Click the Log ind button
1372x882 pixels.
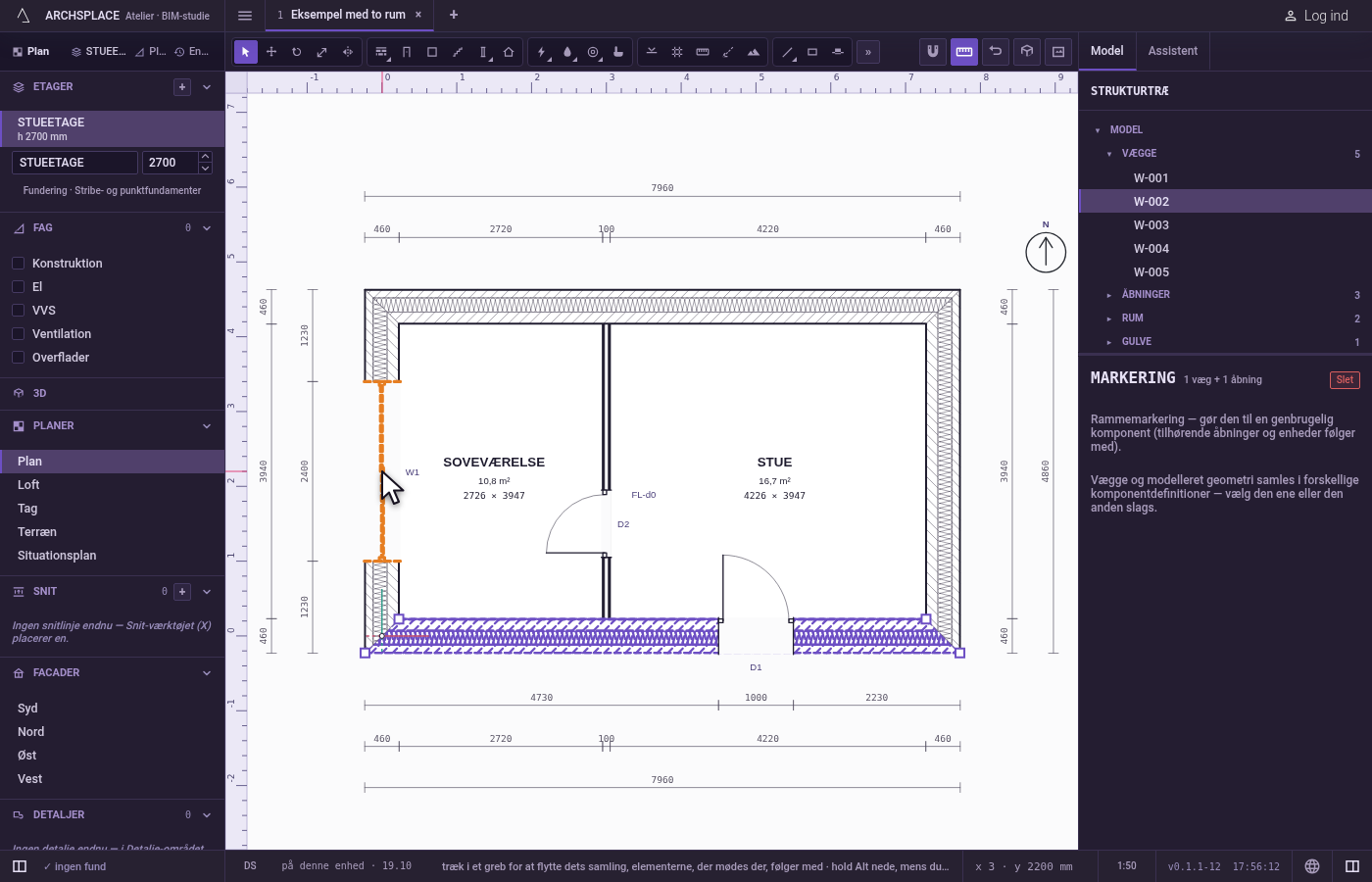coord(1316,16)
